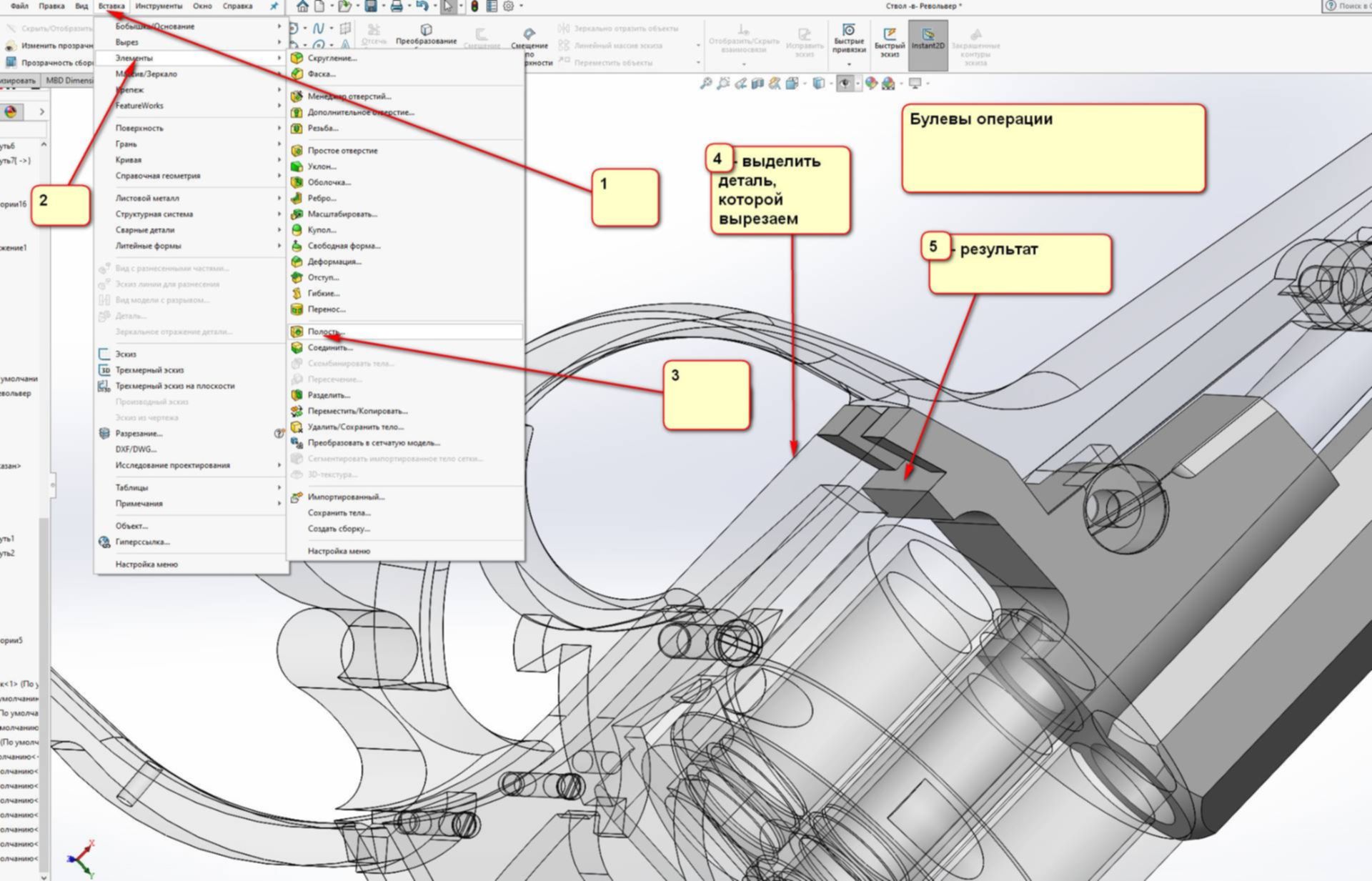Open Исследование проектирования submenu
Screen dimensions: 1372x881
pyautogui.click(x=192, y=465)
